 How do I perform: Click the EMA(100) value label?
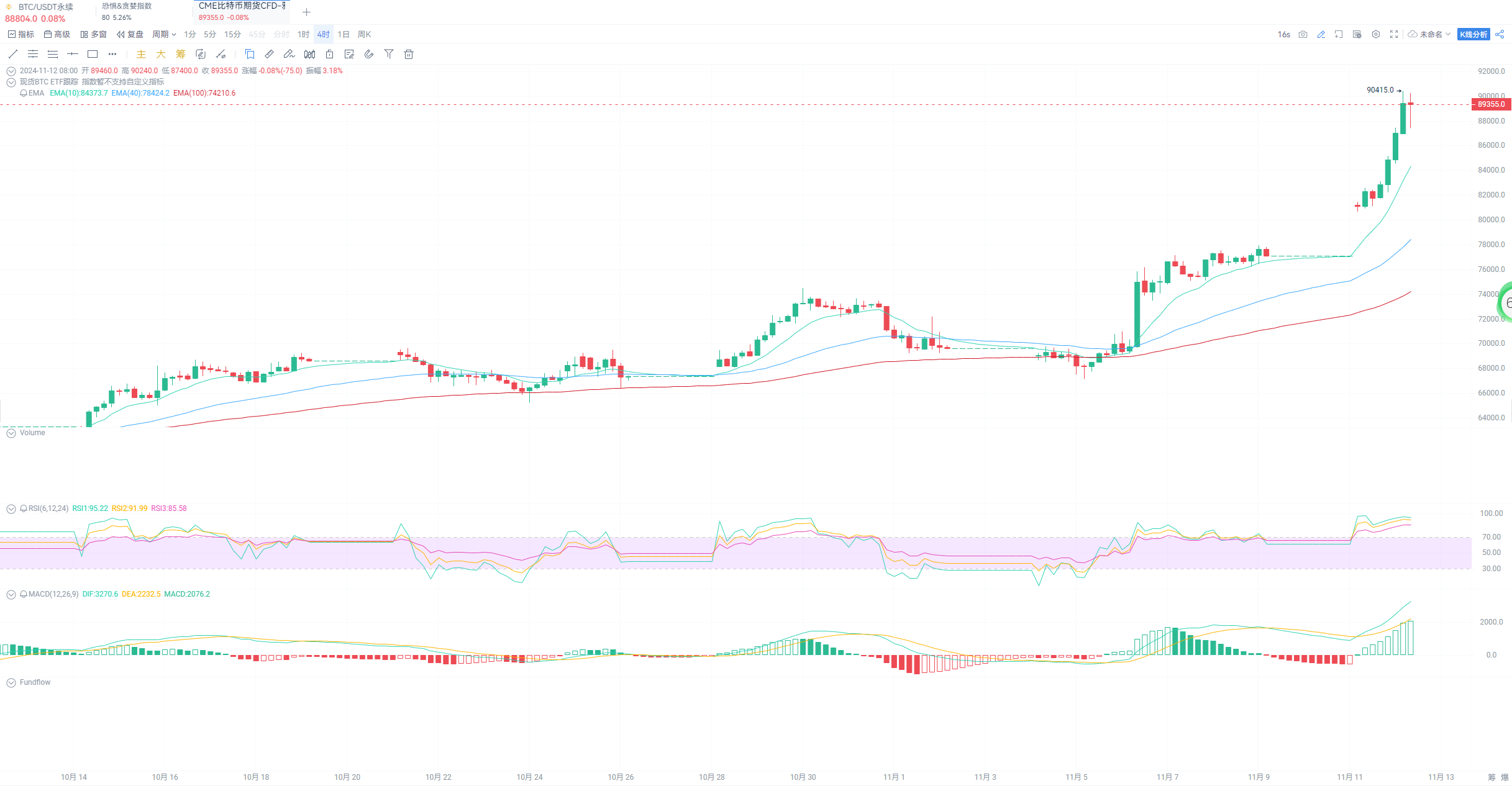click(204, 93)
